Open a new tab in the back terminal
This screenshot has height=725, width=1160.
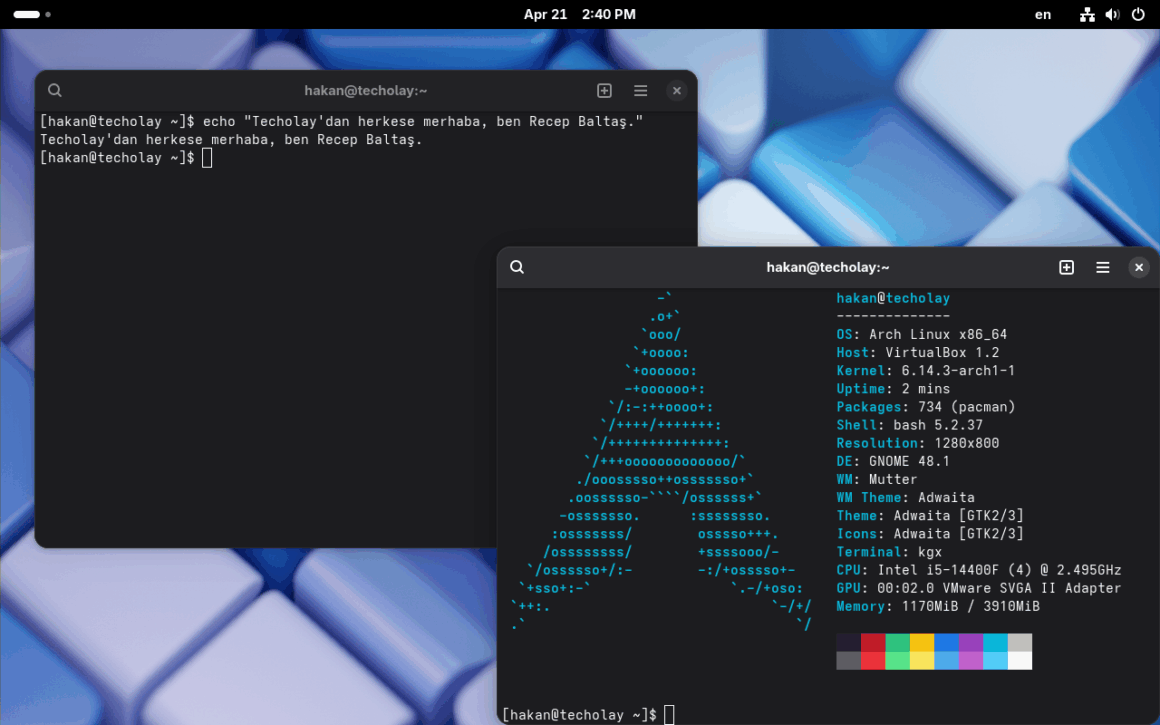point(604,90)
